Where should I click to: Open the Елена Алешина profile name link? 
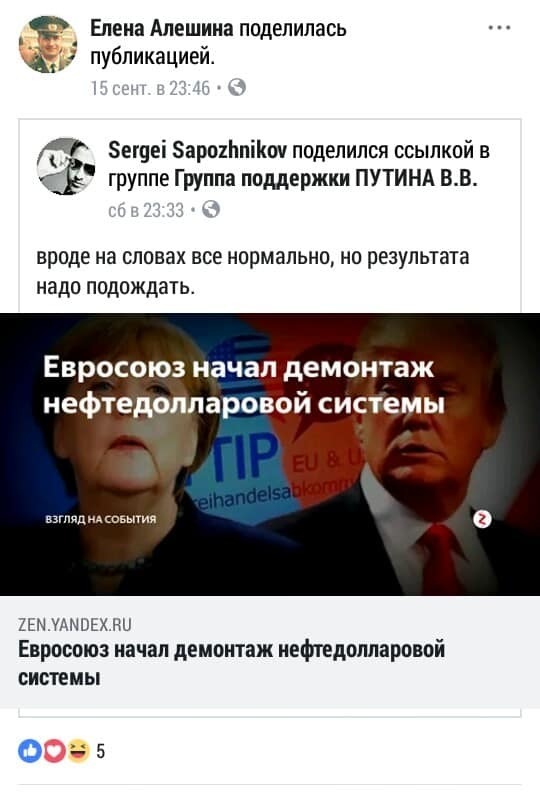pos(162,28)
